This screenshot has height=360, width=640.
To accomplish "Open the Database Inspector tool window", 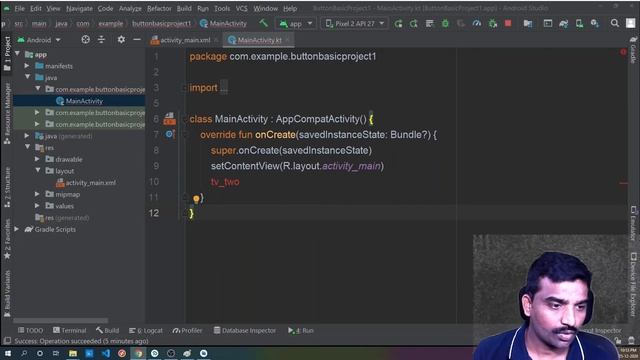I will click(245, 331).
